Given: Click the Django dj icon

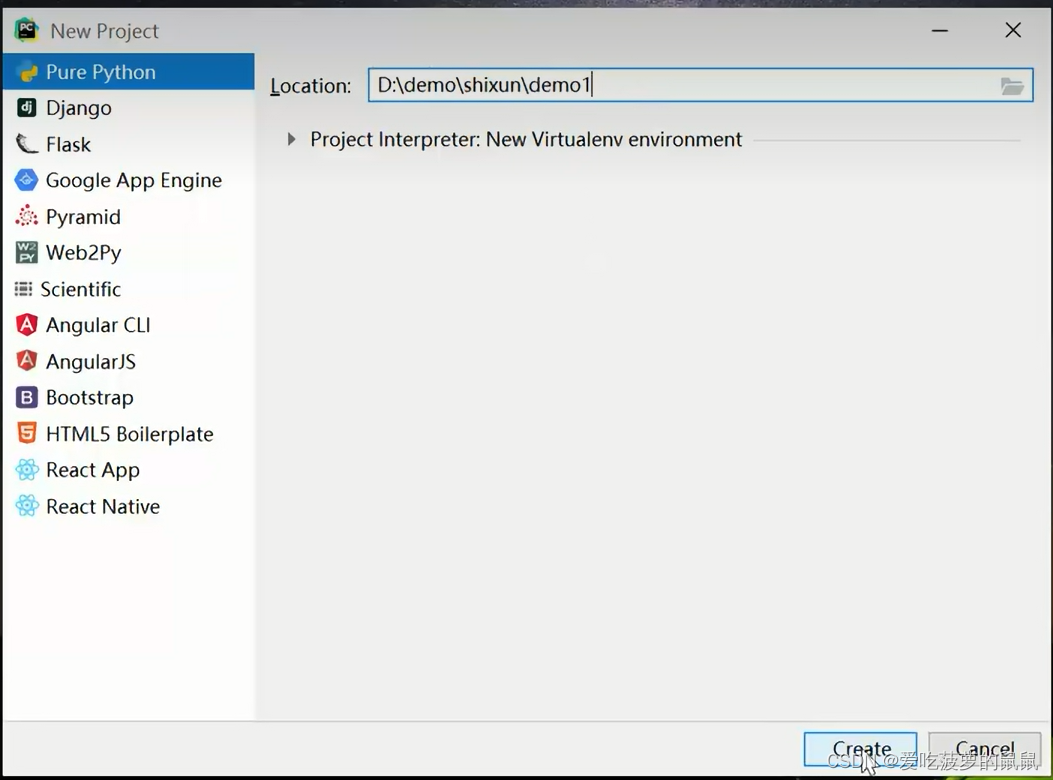Looking at the screenshot, I should (26, 107).
